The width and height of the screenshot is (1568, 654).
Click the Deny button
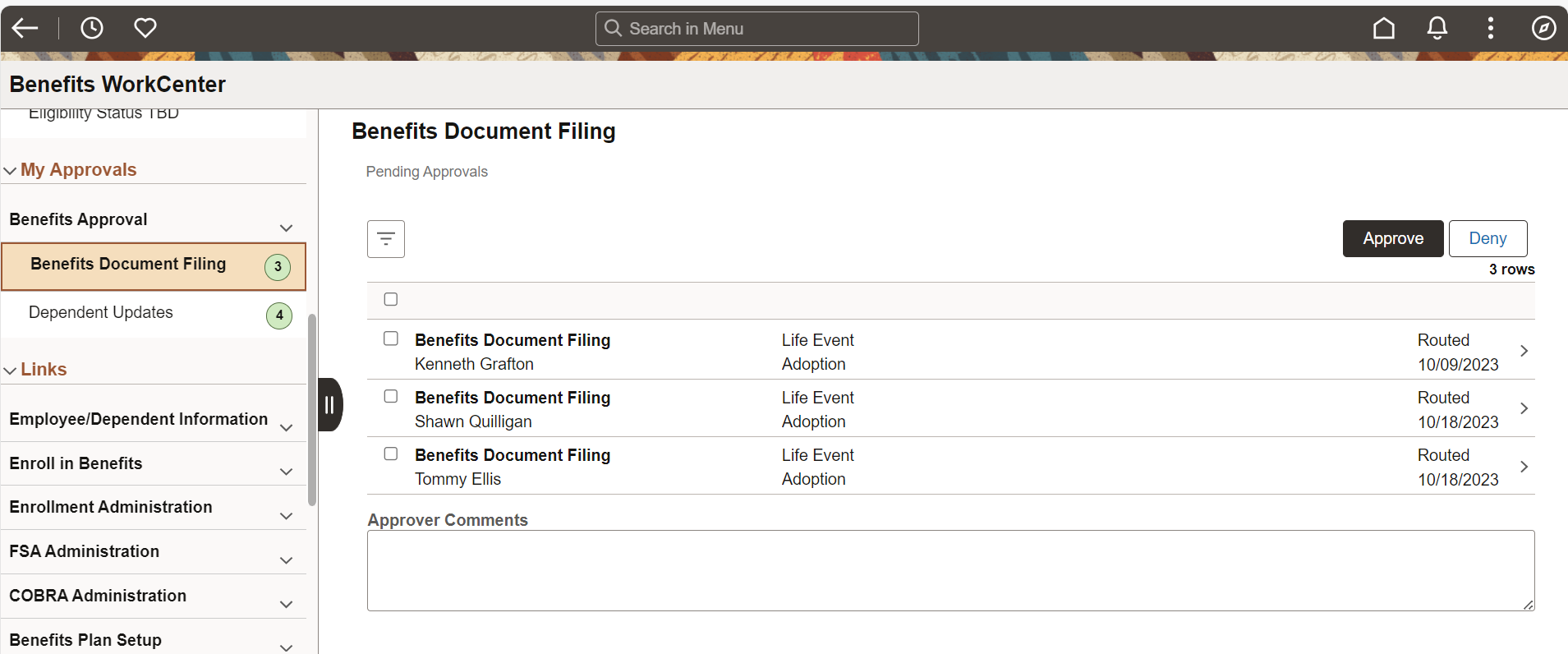coord(1488,239)
